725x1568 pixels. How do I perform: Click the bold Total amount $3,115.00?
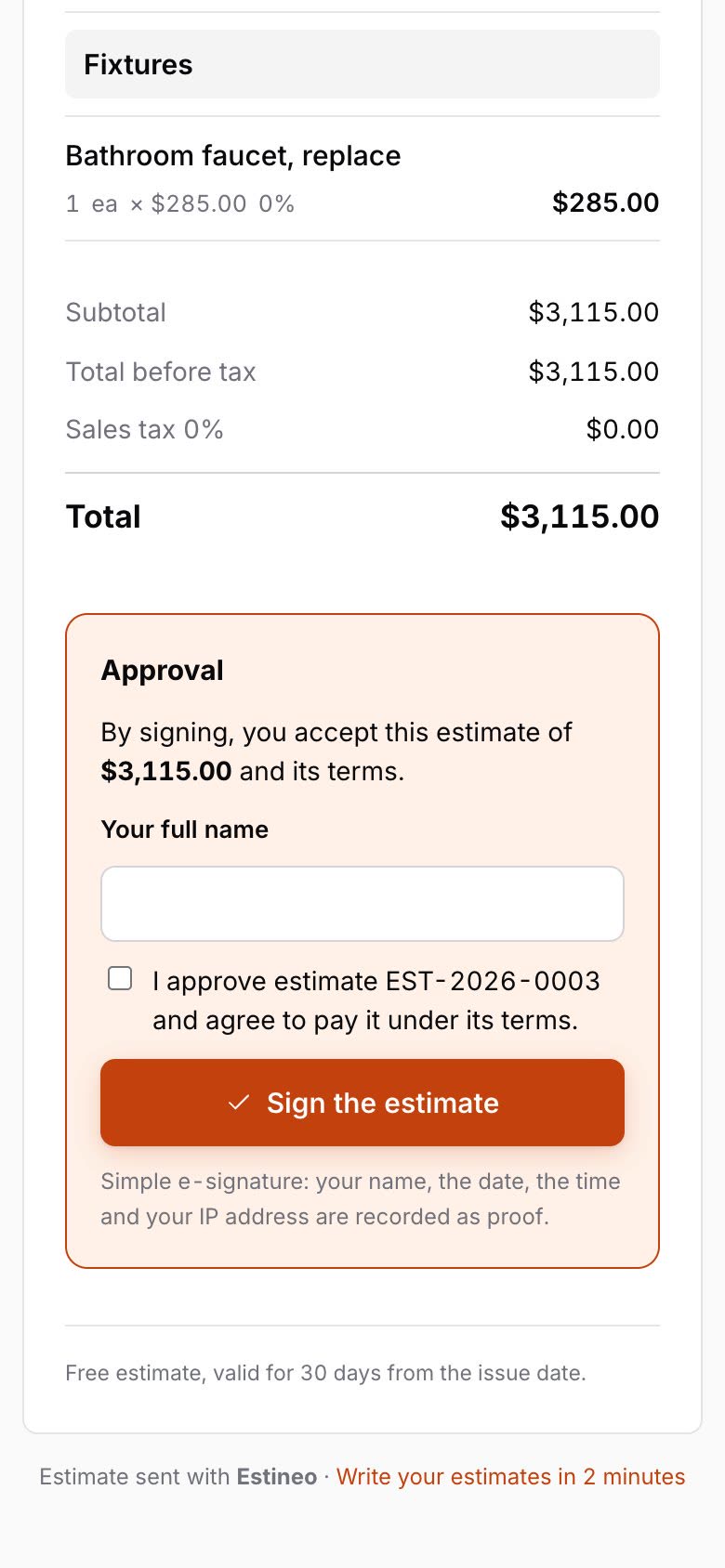point(580,516)
